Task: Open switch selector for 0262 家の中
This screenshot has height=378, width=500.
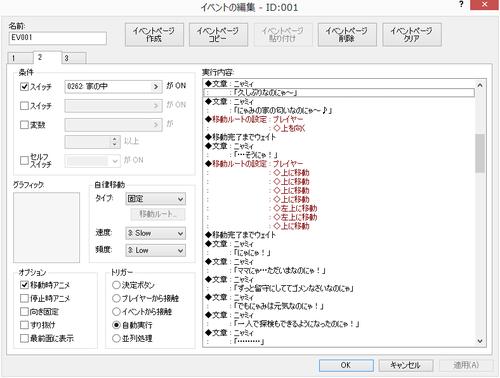Action: [113, 87]
